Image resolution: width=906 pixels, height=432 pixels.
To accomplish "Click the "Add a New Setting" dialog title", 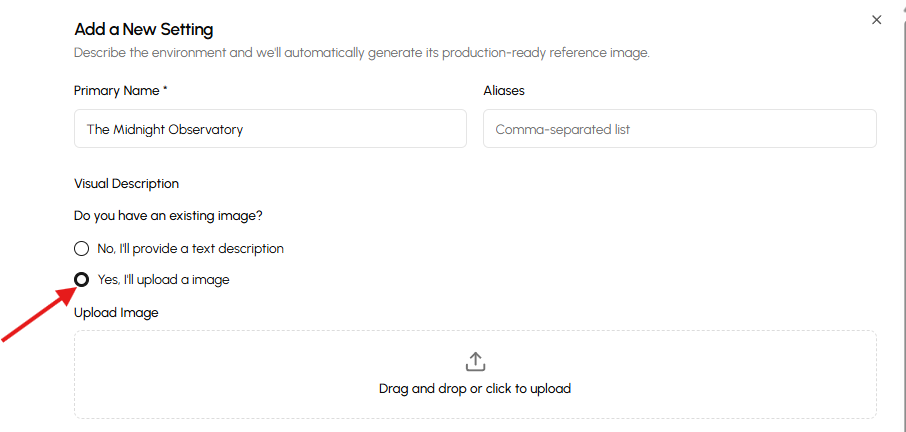I will pyautogui.click(x=143, y=30).
